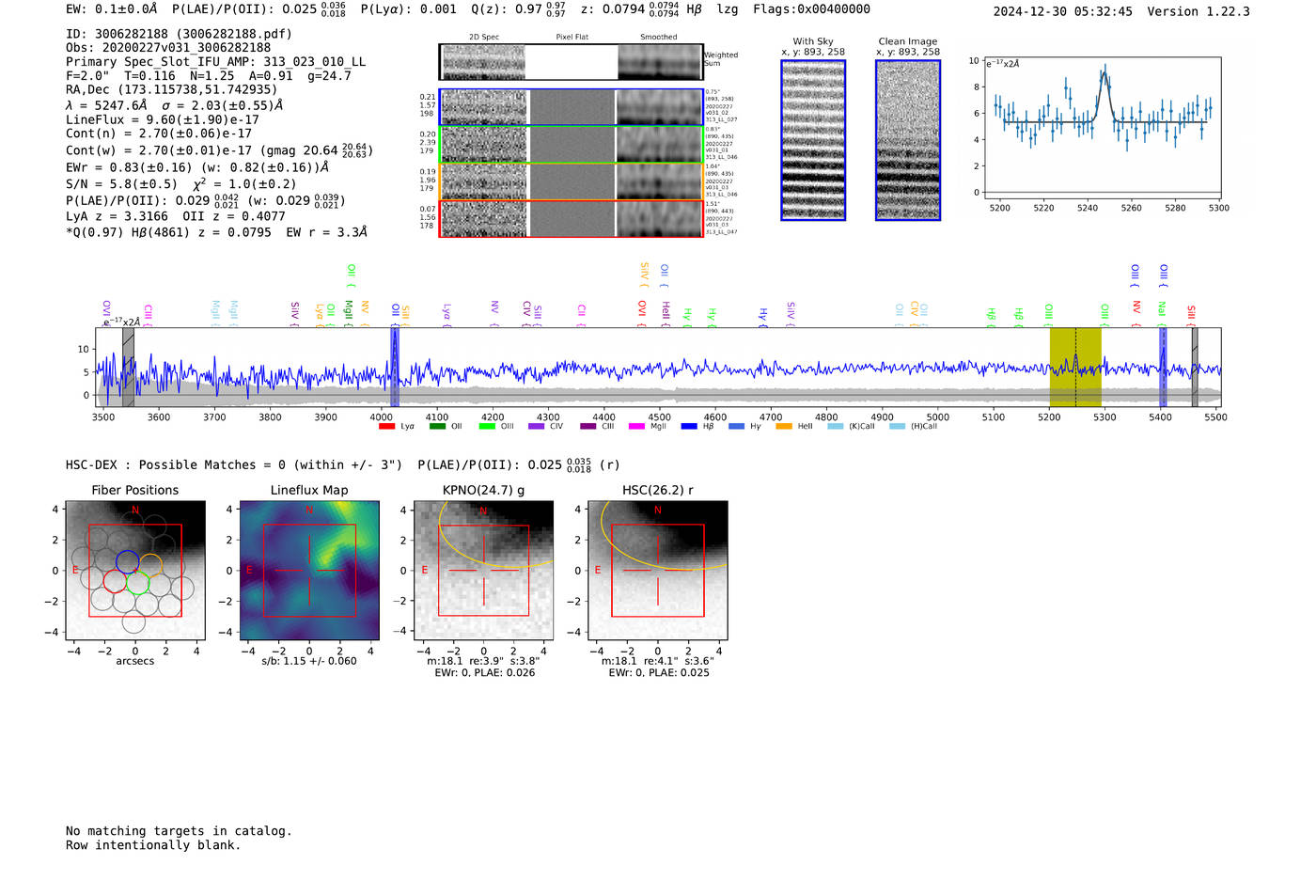Select the orange-bordered 2D spectrum row
This screenshot has width=1316, height=896.
click(x=571, y=181)
